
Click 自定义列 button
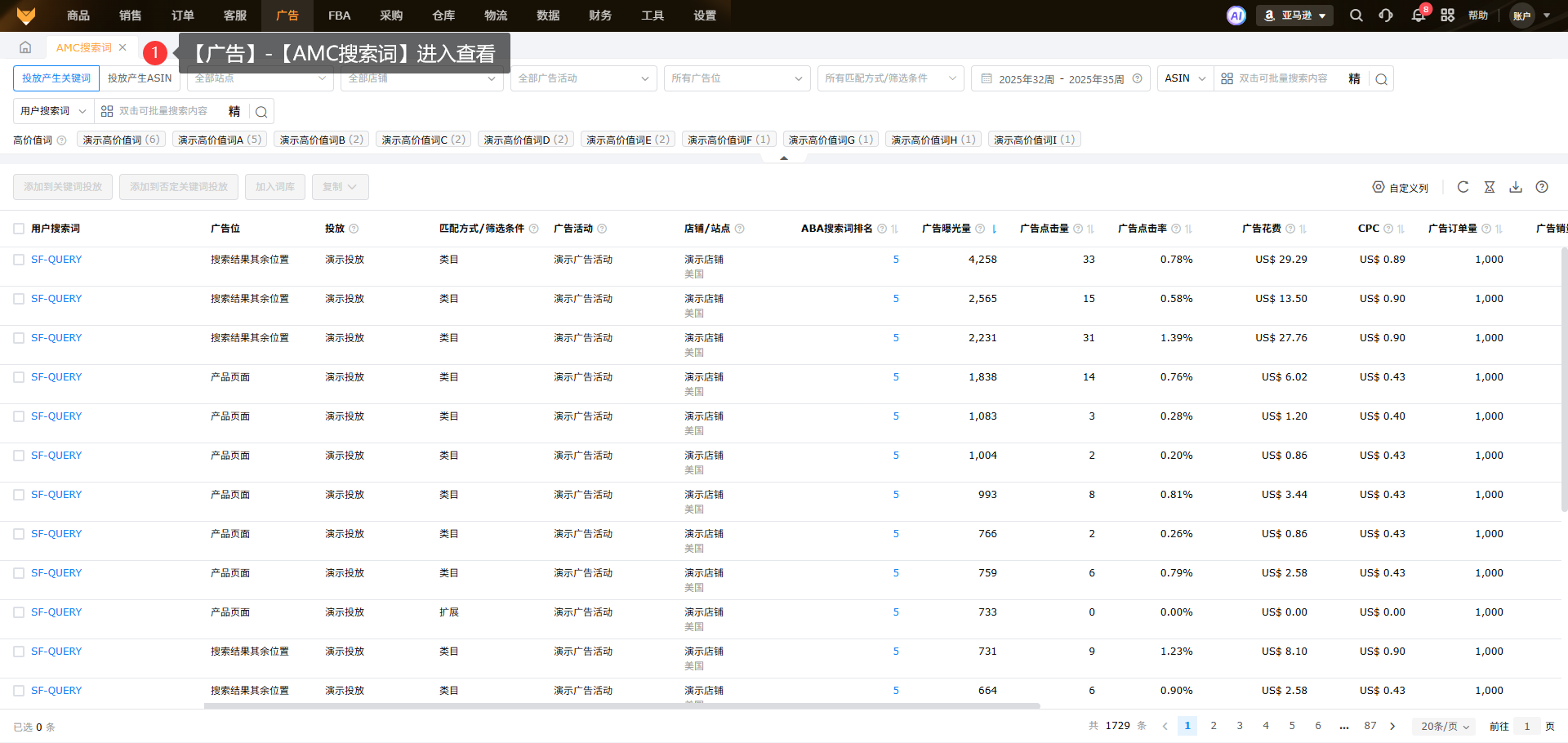(x=1400, y=188)
